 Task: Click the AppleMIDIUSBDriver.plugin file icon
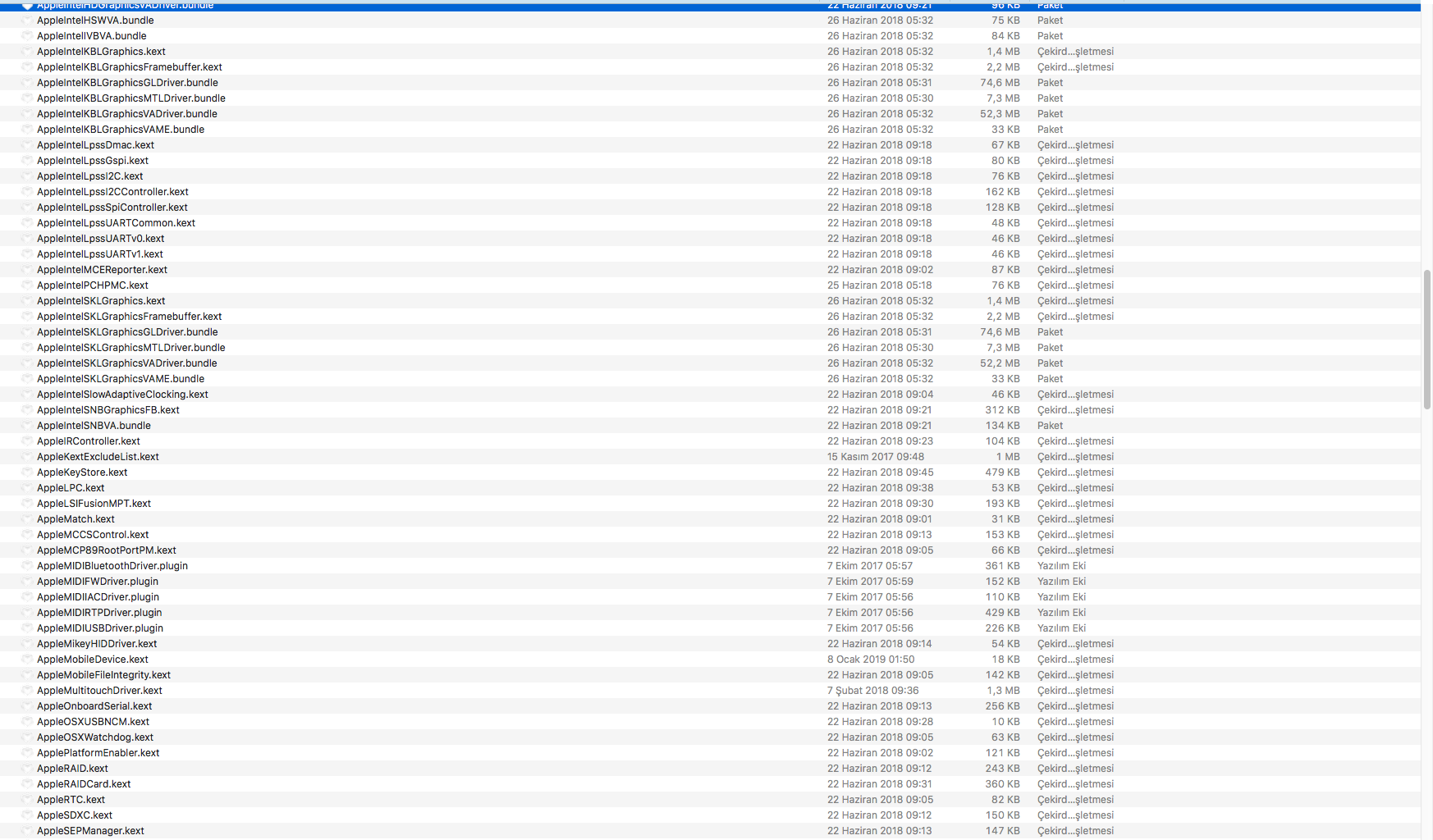(x=27, y=628)
